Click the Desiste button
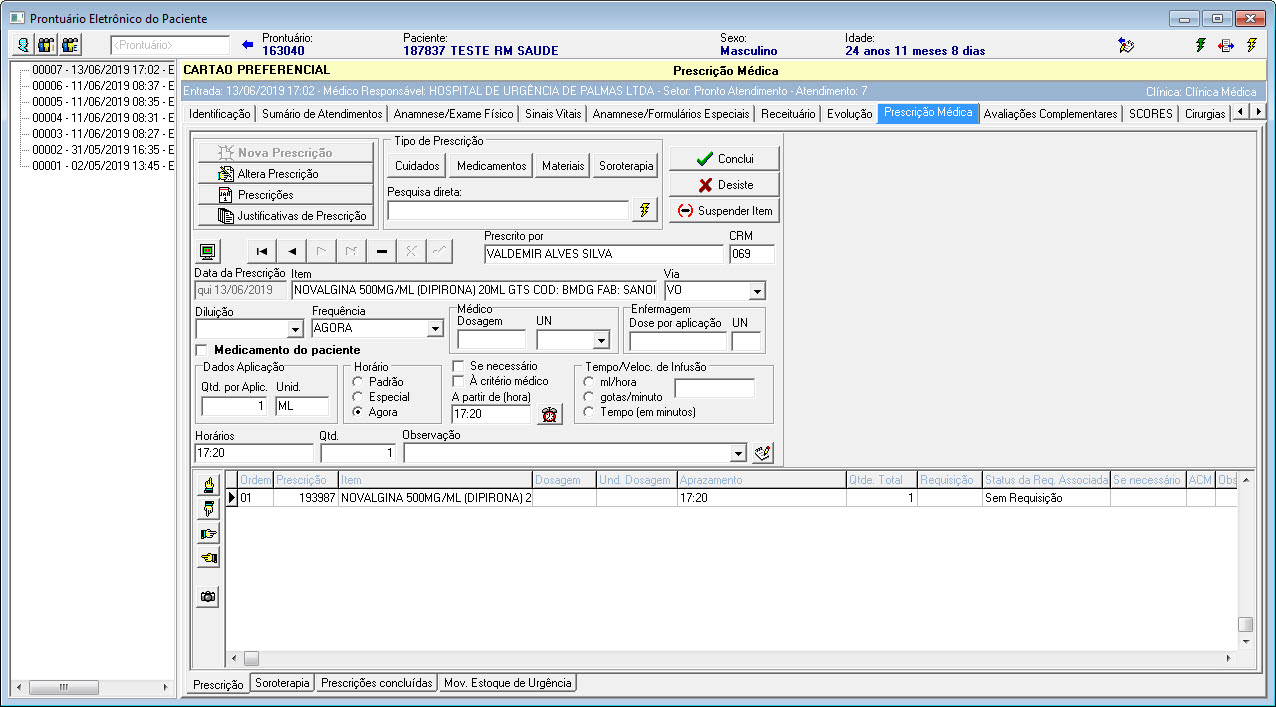Viewport: 1276px width, 707px height. [x=724, y=185]
